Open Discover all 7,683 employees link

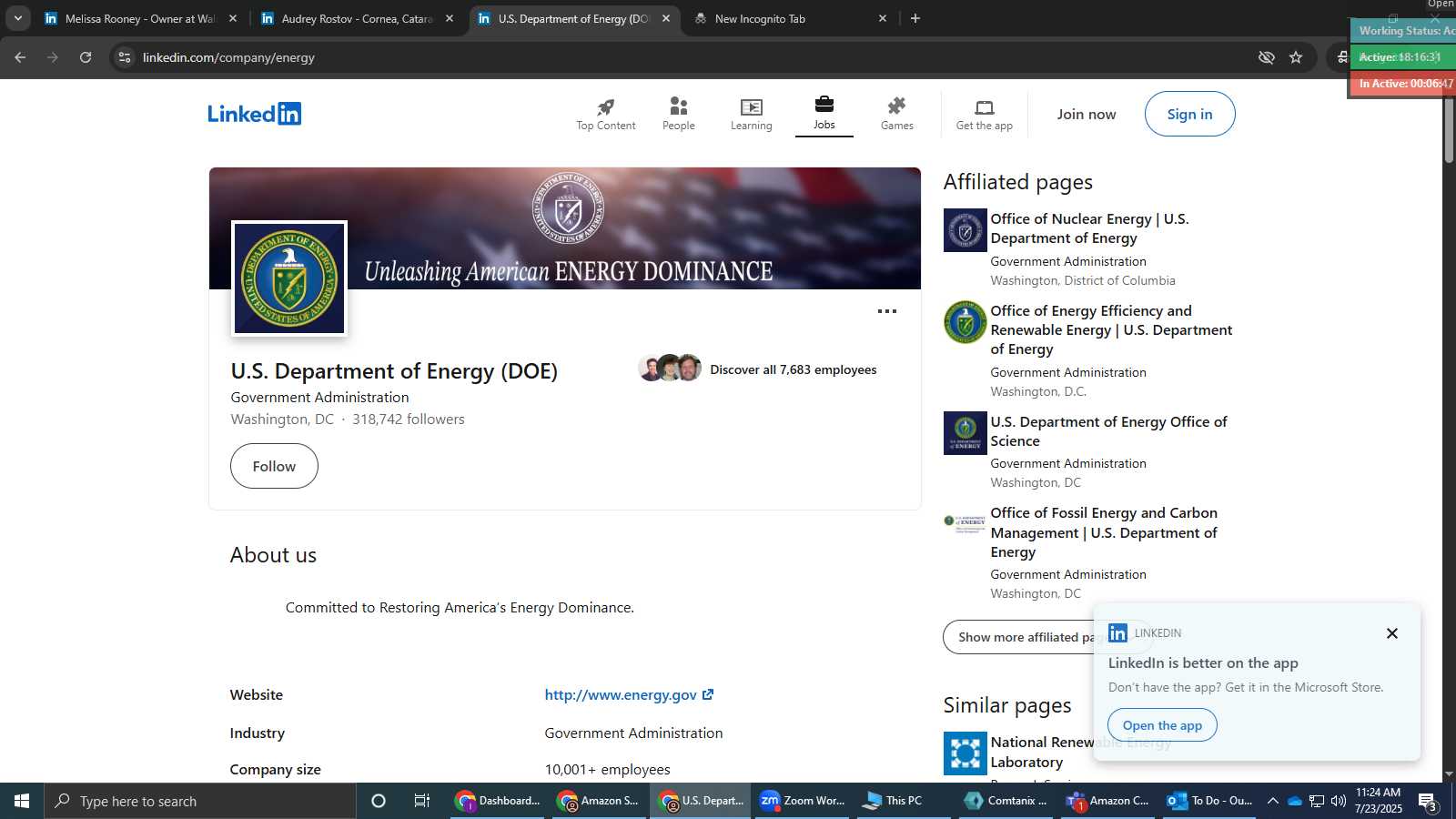coord(793,369)
